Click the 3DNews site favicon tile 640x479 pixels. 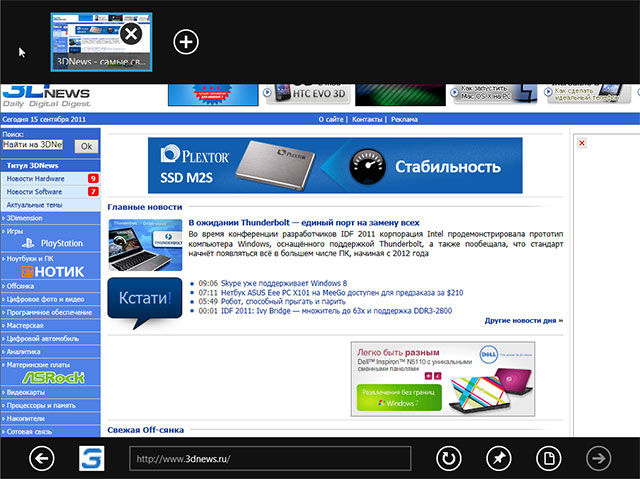[91, 458]
